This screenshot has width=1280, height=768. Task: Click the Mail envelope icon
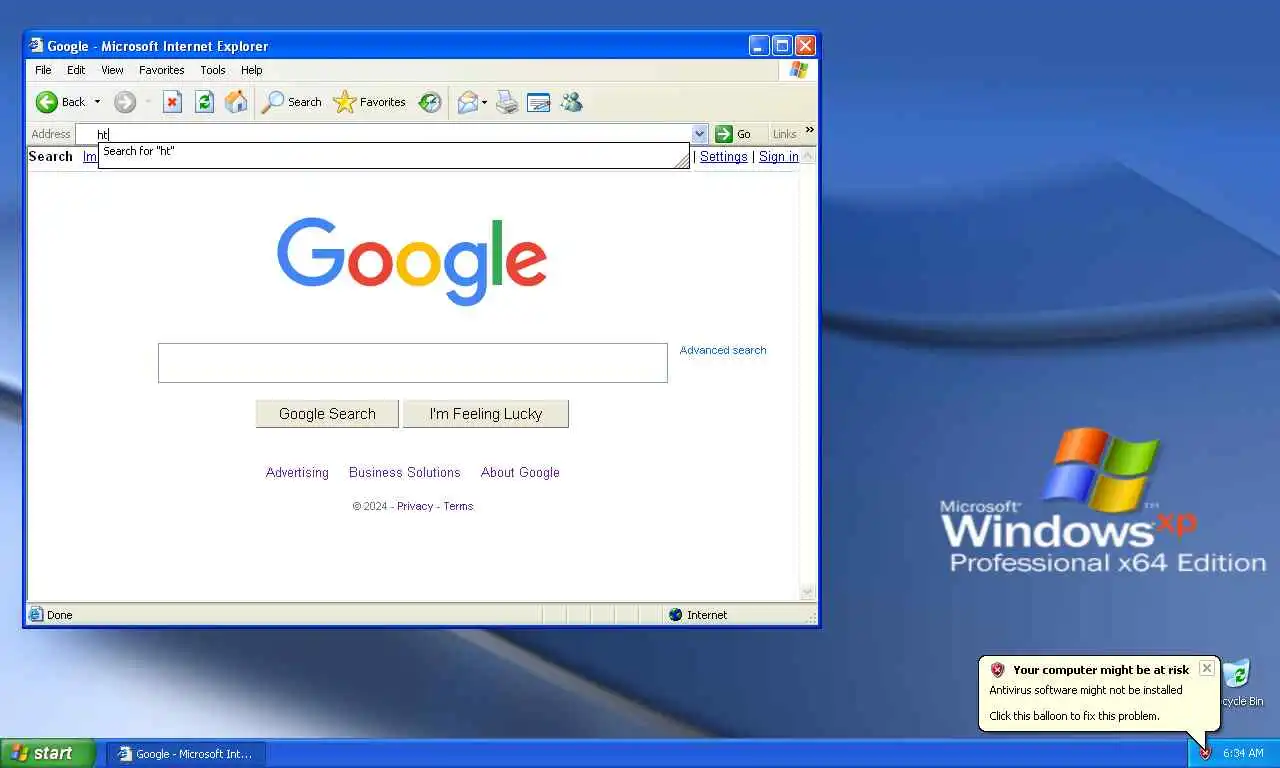pyautogui.click(x=467, y=102)
